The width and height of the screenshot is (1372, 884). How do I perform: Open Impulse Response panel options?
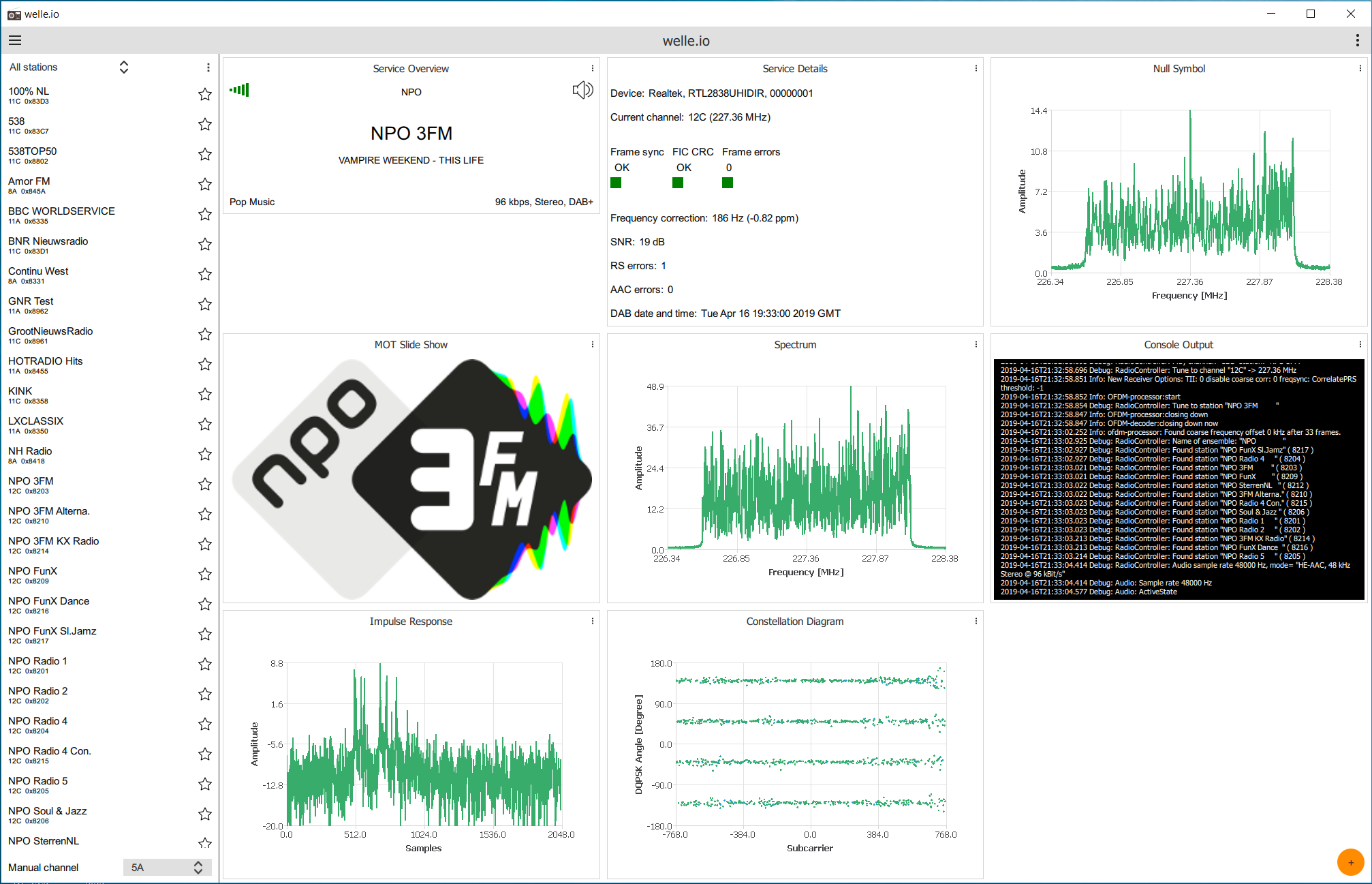pos(593,622)
